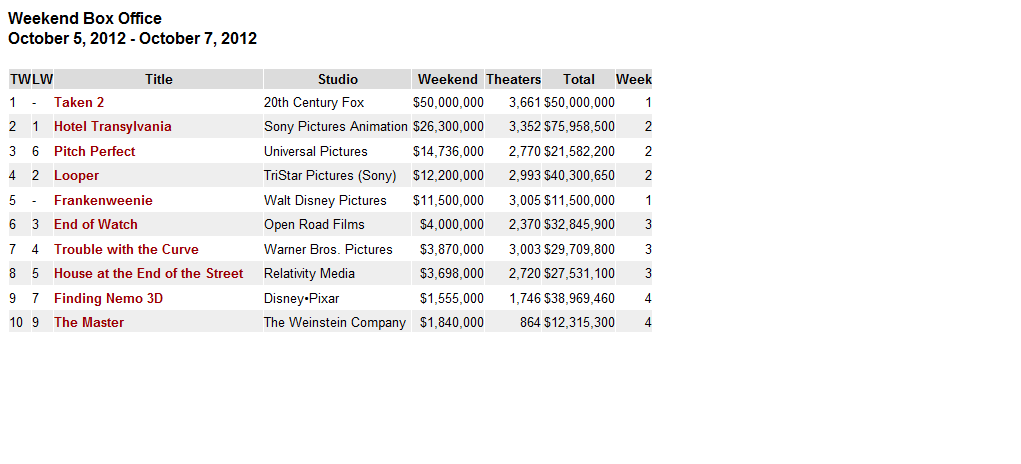
Task: Click the 2,993 theaters value
Action: [525, 176]
